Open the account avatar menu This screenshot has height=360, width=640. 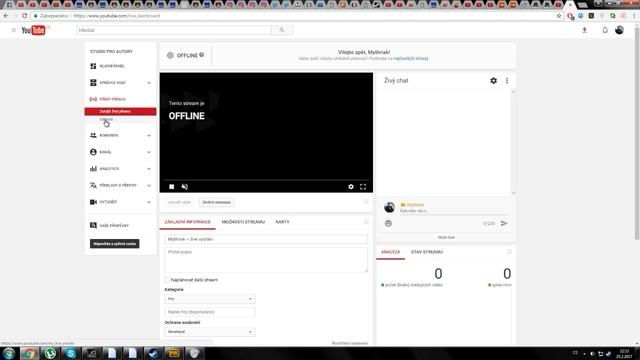[619, 30]
